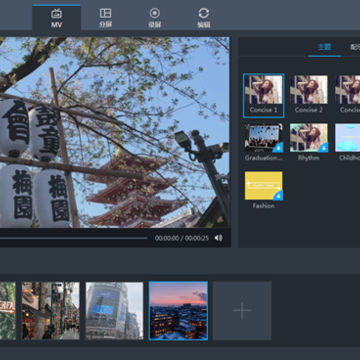The width and height of the screenshot is (360, 360).
Task: Select the 主题 theme tab
Action: [x=324, y=47]
